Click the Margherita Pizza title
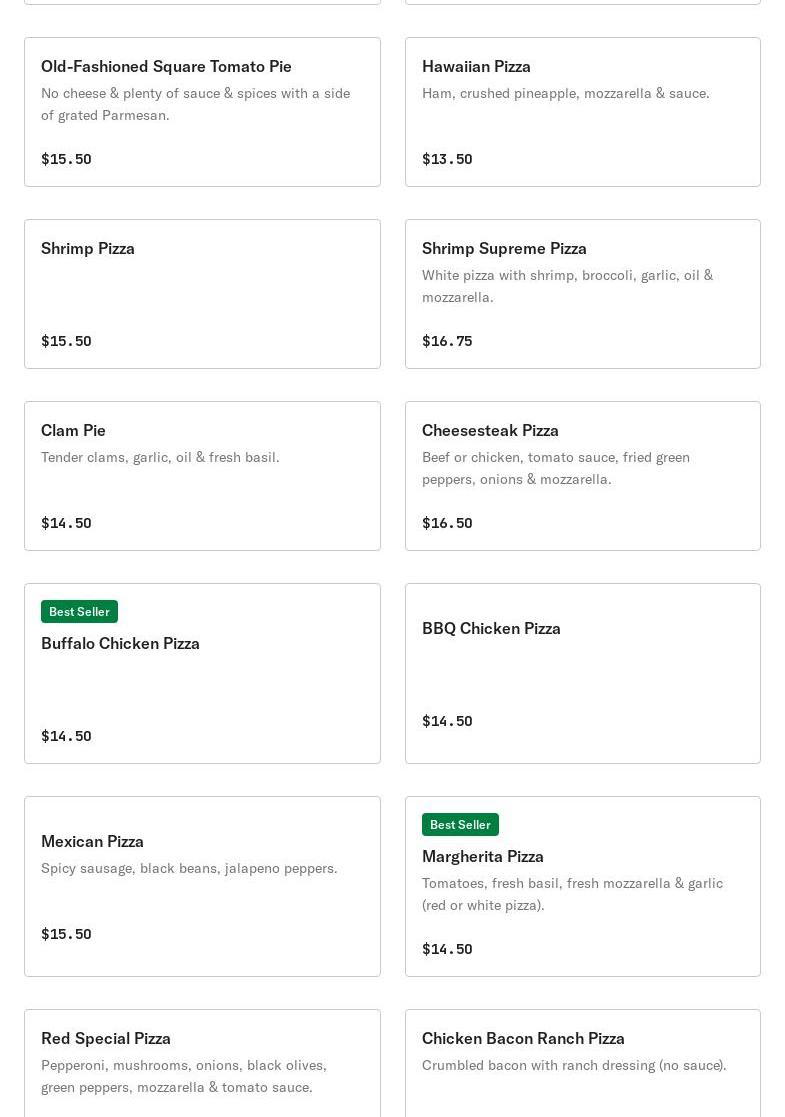This screenshot has height=1117, width=785. click(x=482, y=856)
